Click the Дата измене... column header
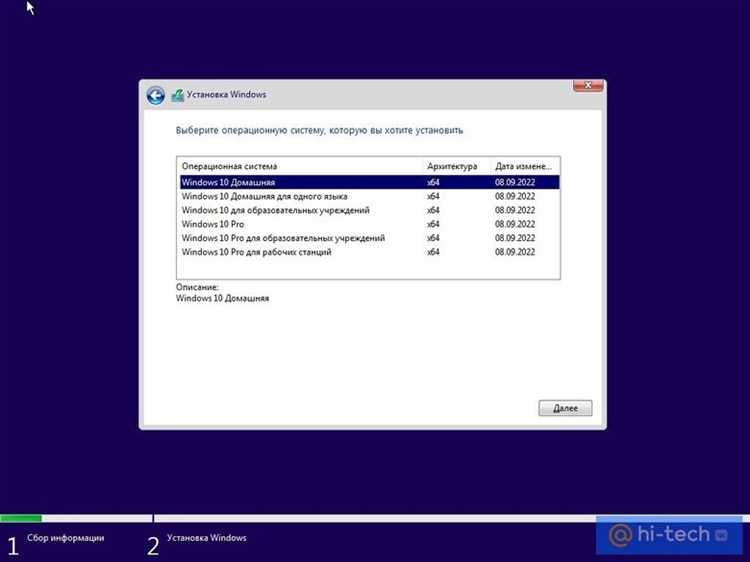This screenshot has width=750, height=562. click(x=525, y=166)
